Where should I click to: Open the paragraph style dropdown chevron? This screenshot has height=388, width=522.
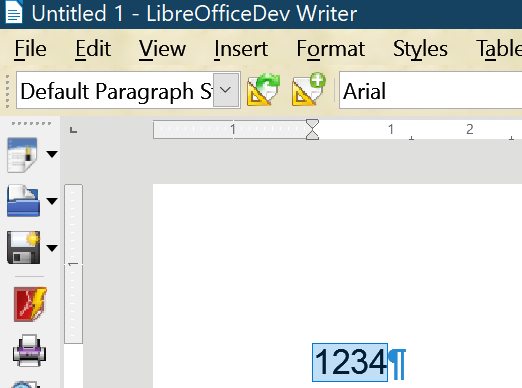tap(226, 90)
